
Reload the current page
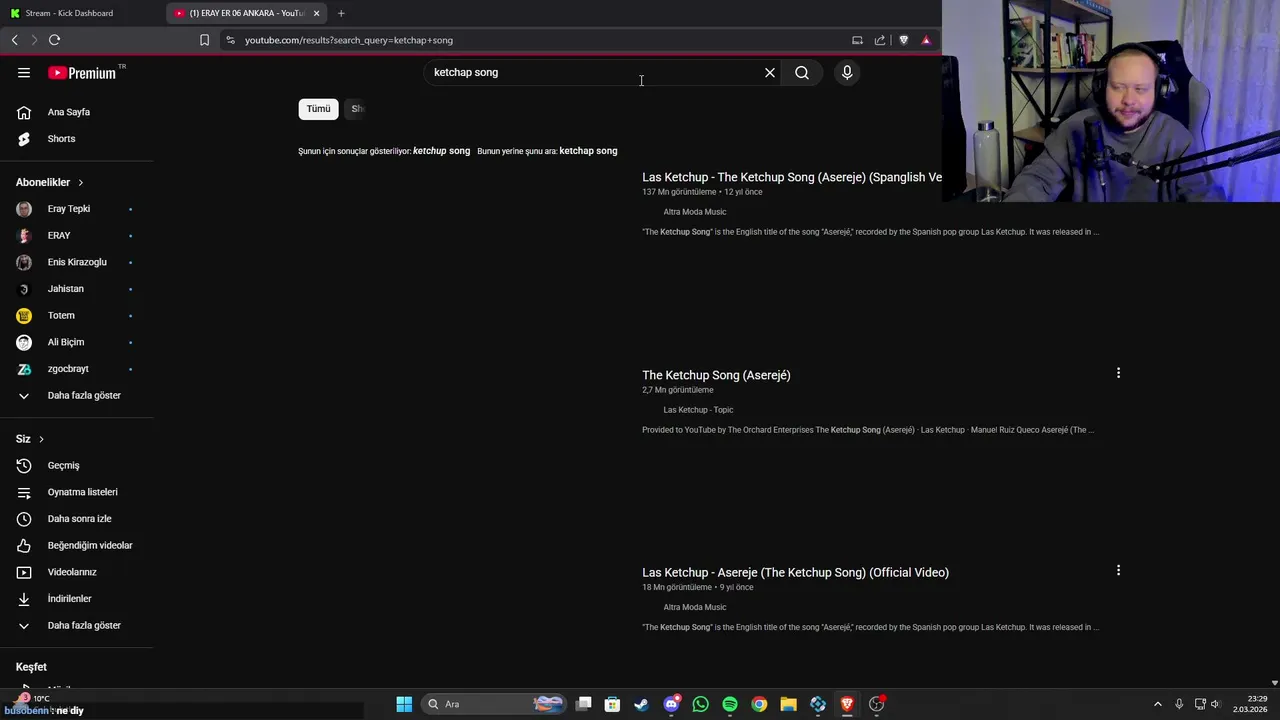[x=54, y=40]
